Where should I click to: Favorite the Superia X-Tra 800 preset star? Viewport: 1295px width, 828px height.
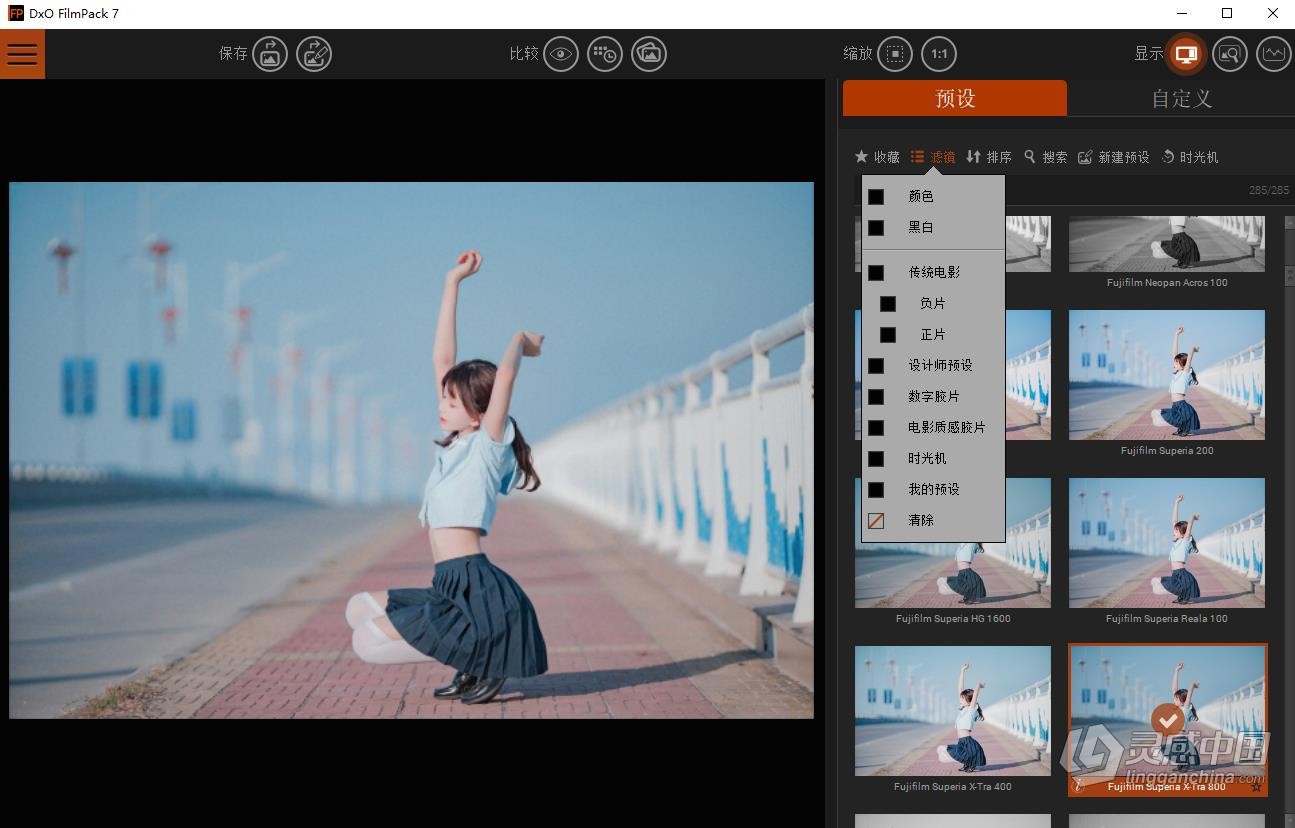(x=1256, y=787)
